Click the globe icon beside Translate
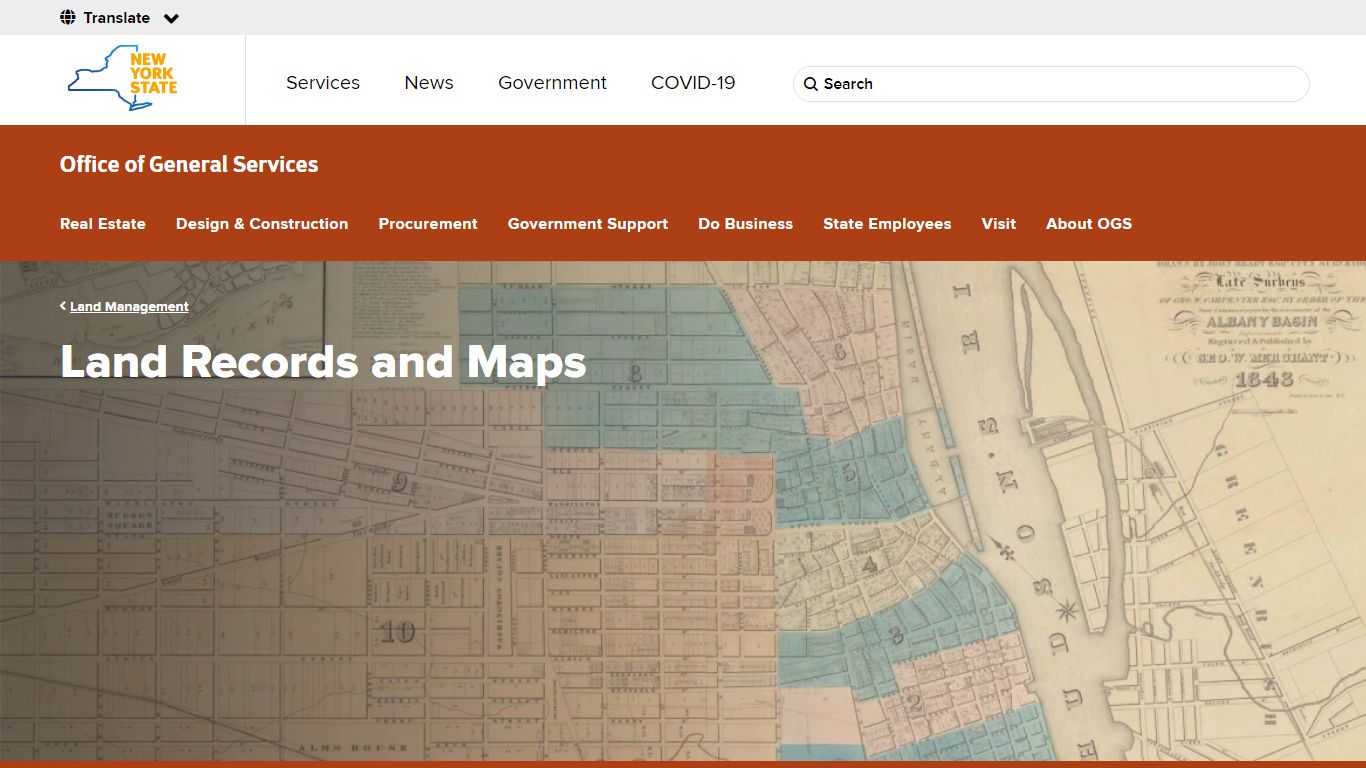Screen dimensions: 1366x768 68,17
